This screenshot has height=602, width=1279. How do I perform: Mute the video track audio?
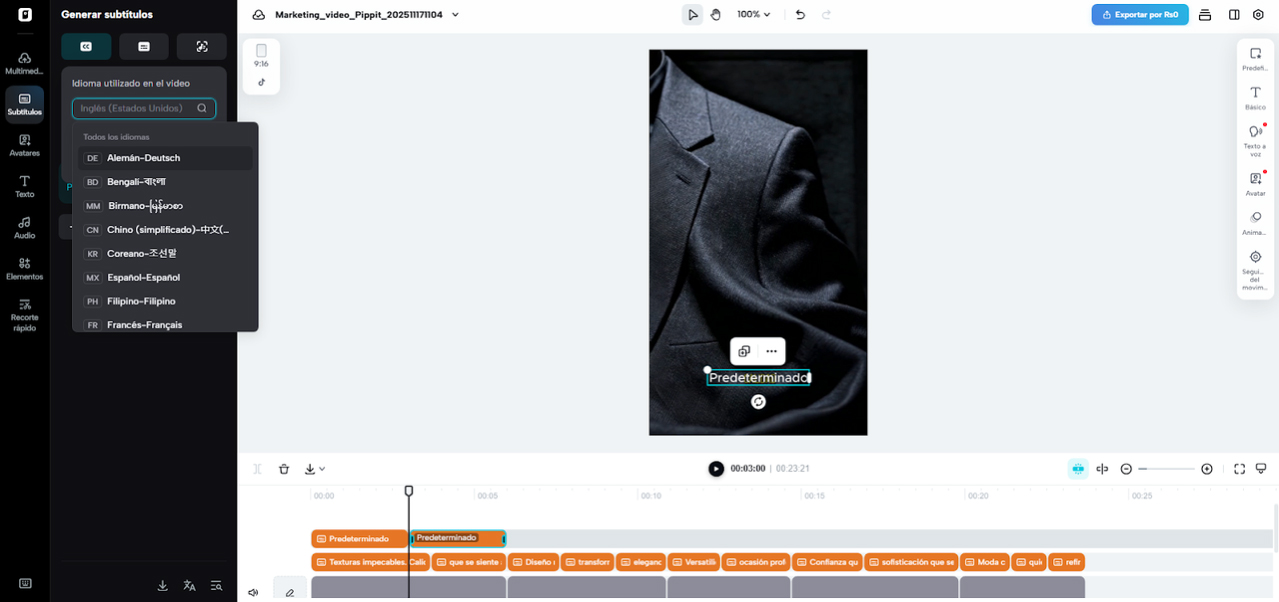[253, 592]
